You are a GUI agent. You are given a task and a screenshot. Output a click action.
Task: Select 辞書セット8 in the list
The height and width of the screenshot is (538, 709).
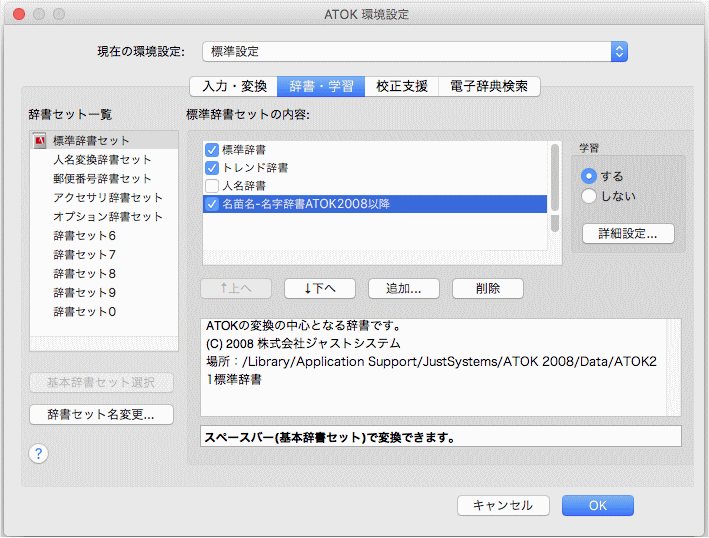pos(104,274)
